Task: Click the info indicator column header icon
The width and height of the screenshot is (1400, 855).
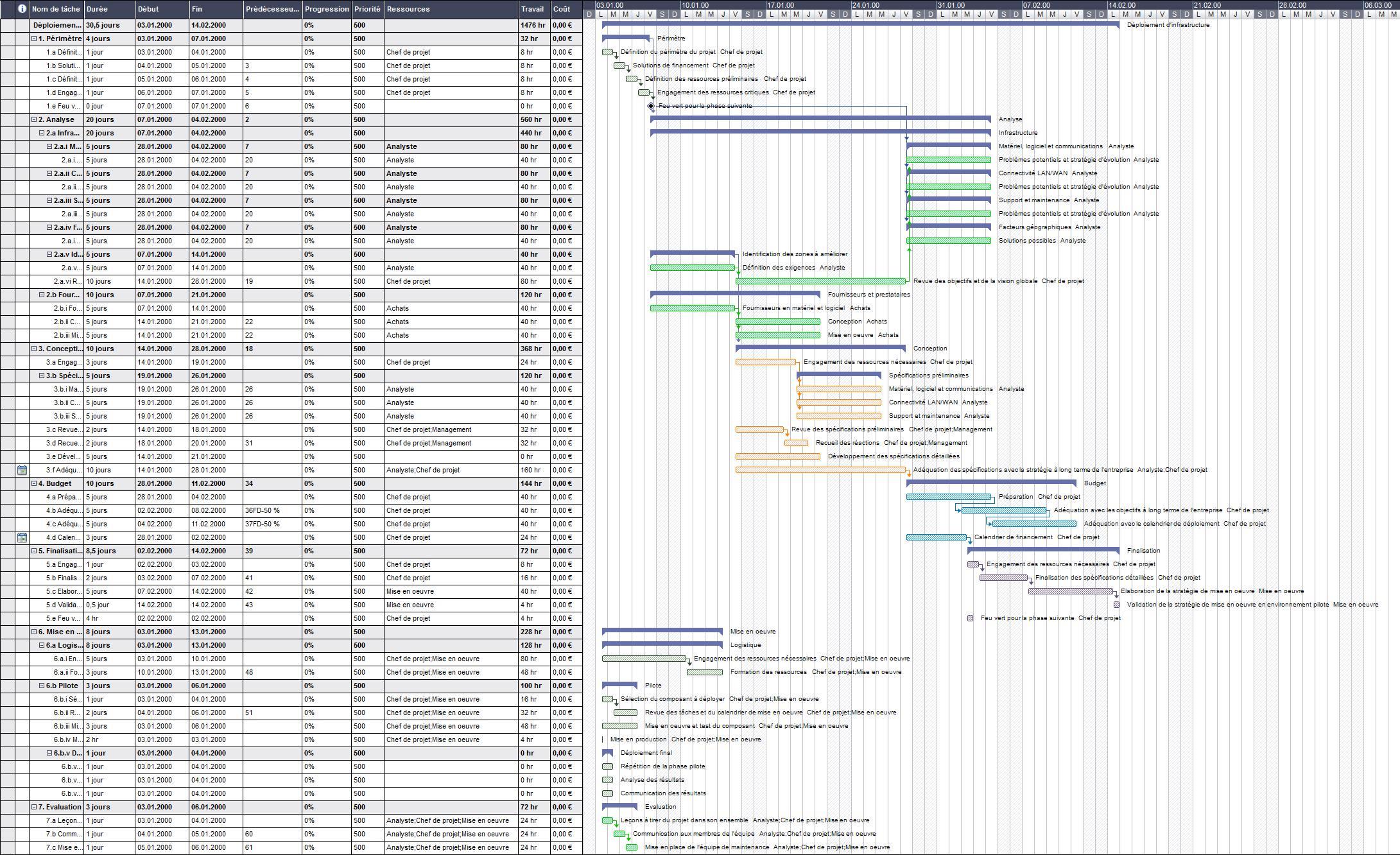Action: tap(22, 9)
